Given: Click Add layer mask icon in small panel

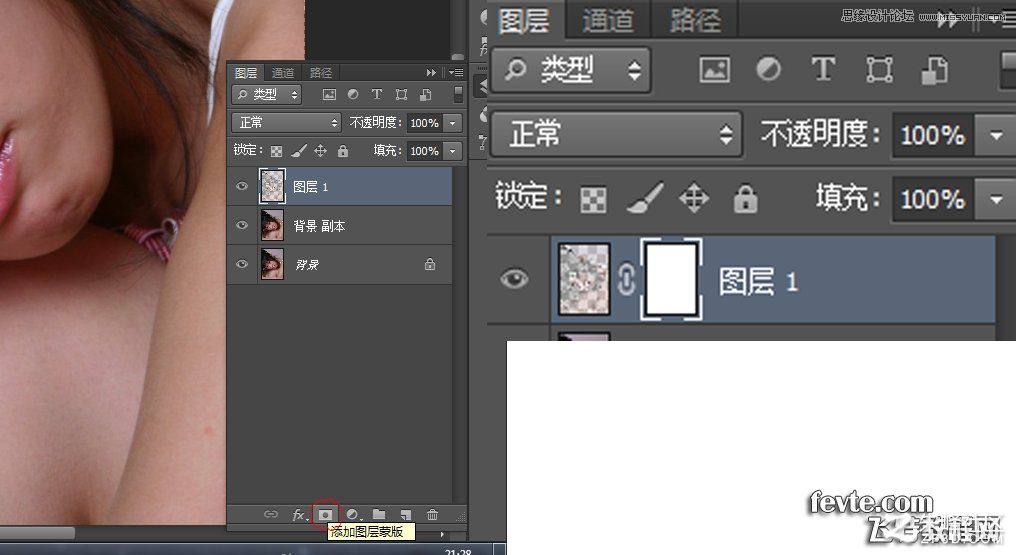Looking at the screenshot, I should click(325, 514).
